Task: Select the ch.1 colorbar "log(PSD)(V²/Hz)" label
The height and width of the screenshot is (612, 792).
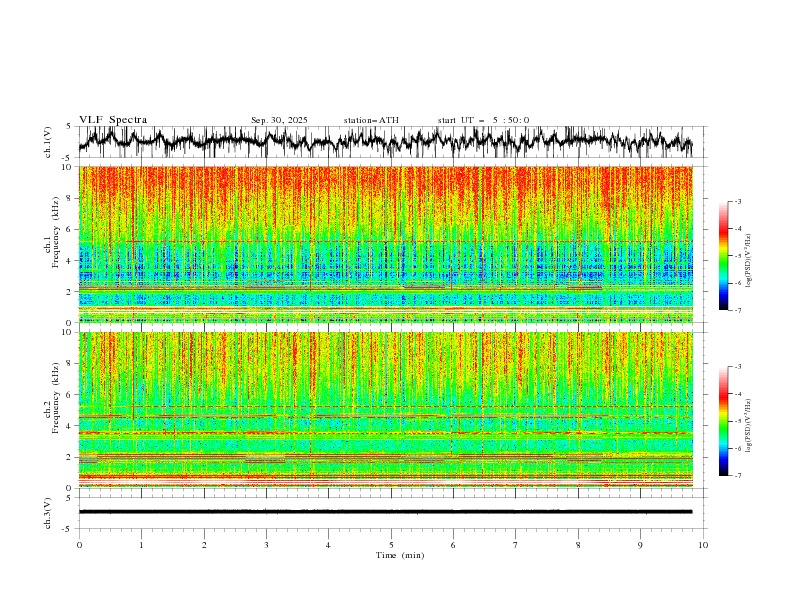Action: [749, 261]
